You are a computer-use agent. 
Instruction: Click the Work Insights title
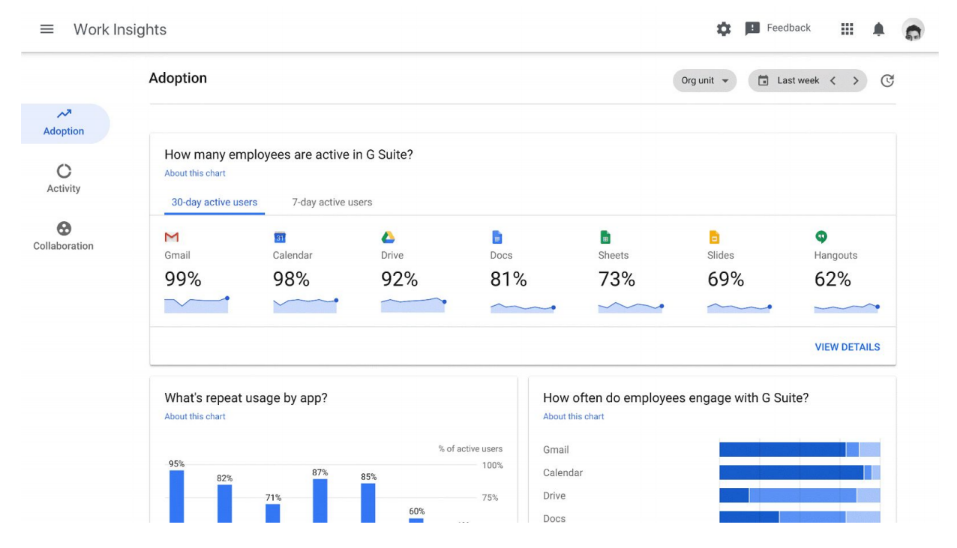120,29
